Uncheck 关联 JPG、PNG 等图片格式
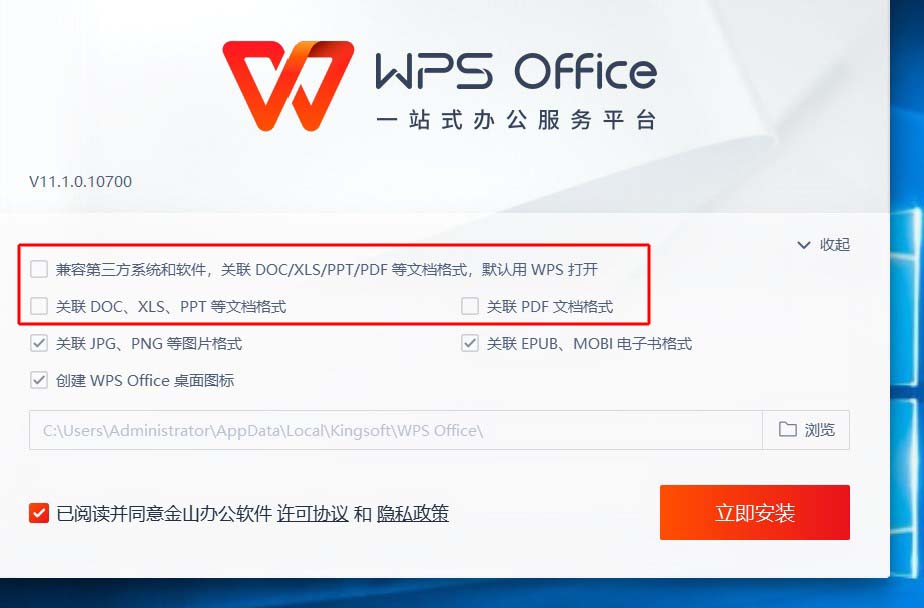The image size is (924, 608). (x=39, y=343)
